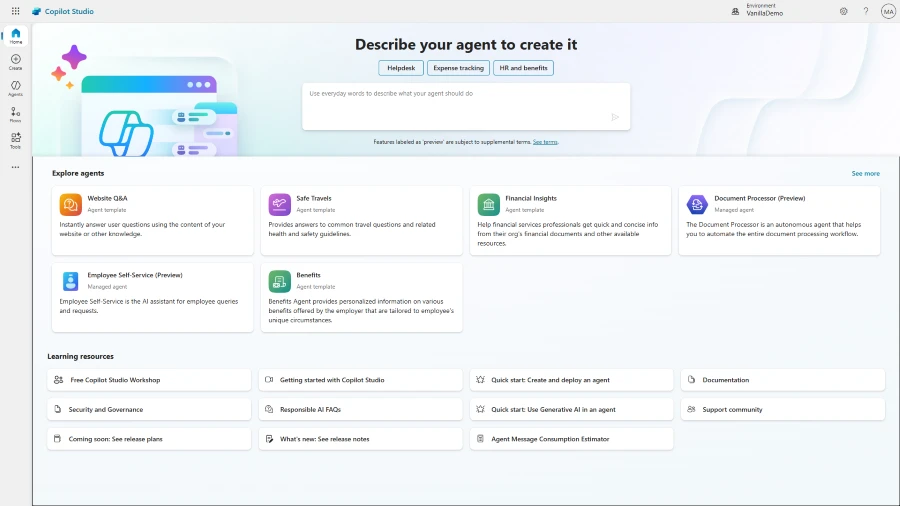Open the settings gear icon
Screen dimensions: 900x506
tap(843, 11)
